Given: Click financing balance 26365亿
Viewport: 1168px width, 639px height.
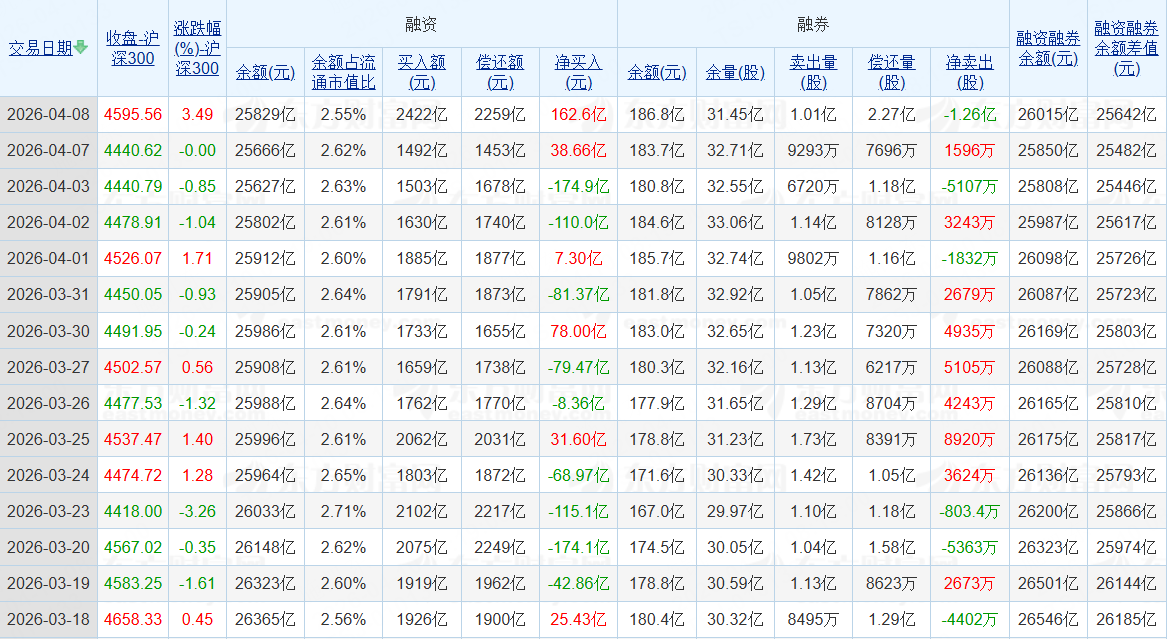Looking at the screenshot, I should tap(265, 620).
